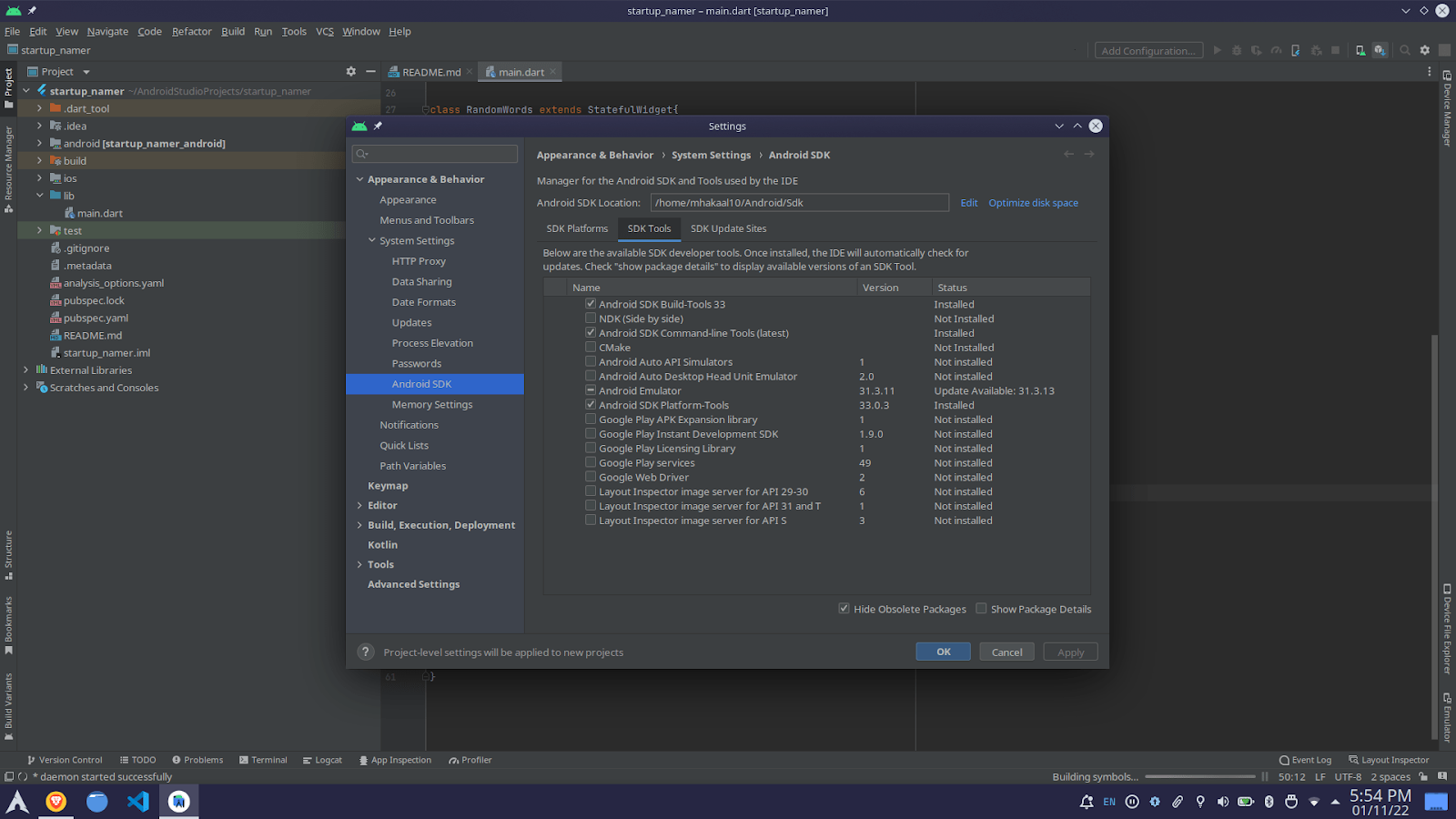Click the Debug bug icon in toolbar

pyautogui.click(x=1237, y=51)
